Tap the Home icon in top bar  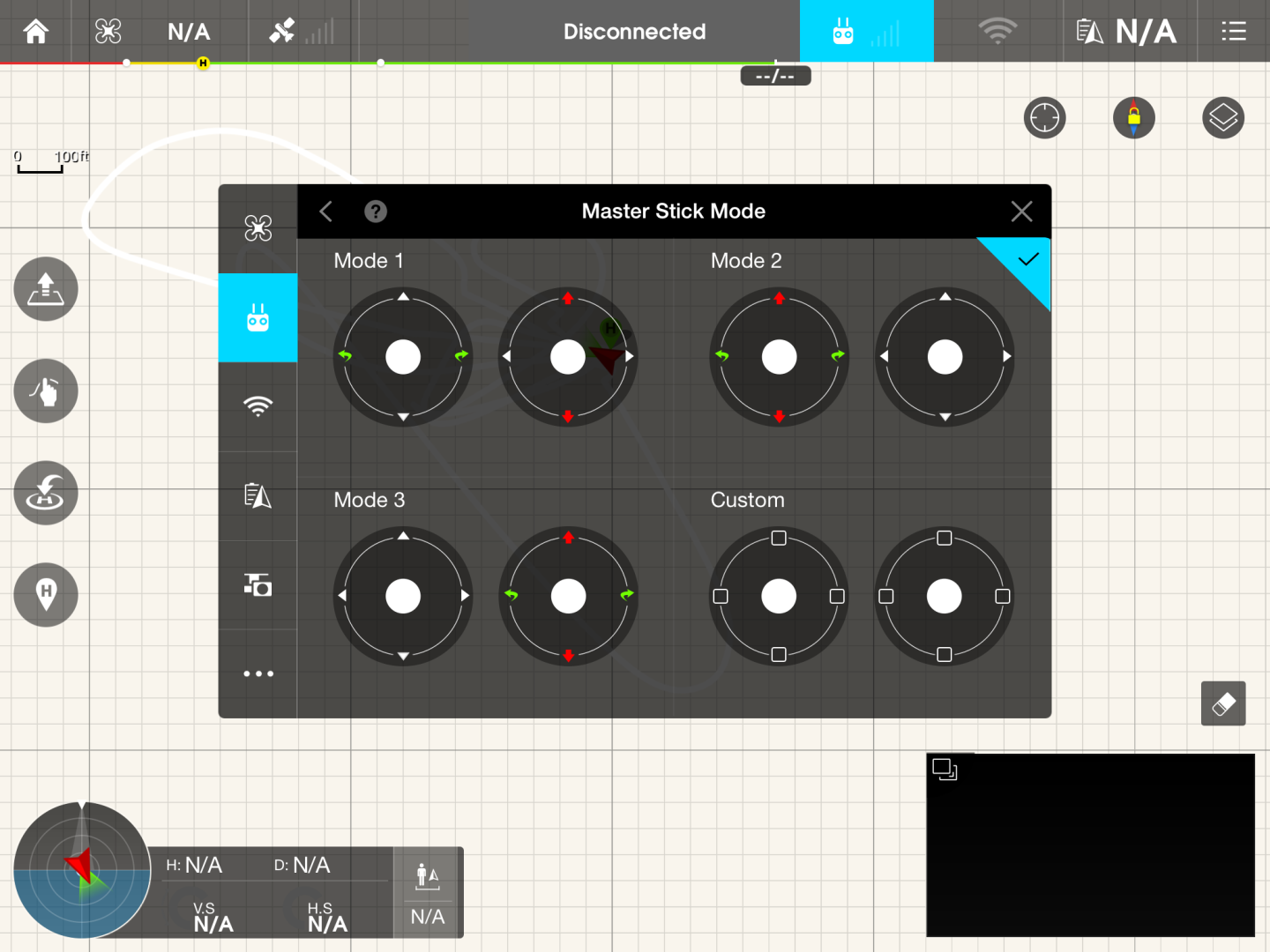36,32
